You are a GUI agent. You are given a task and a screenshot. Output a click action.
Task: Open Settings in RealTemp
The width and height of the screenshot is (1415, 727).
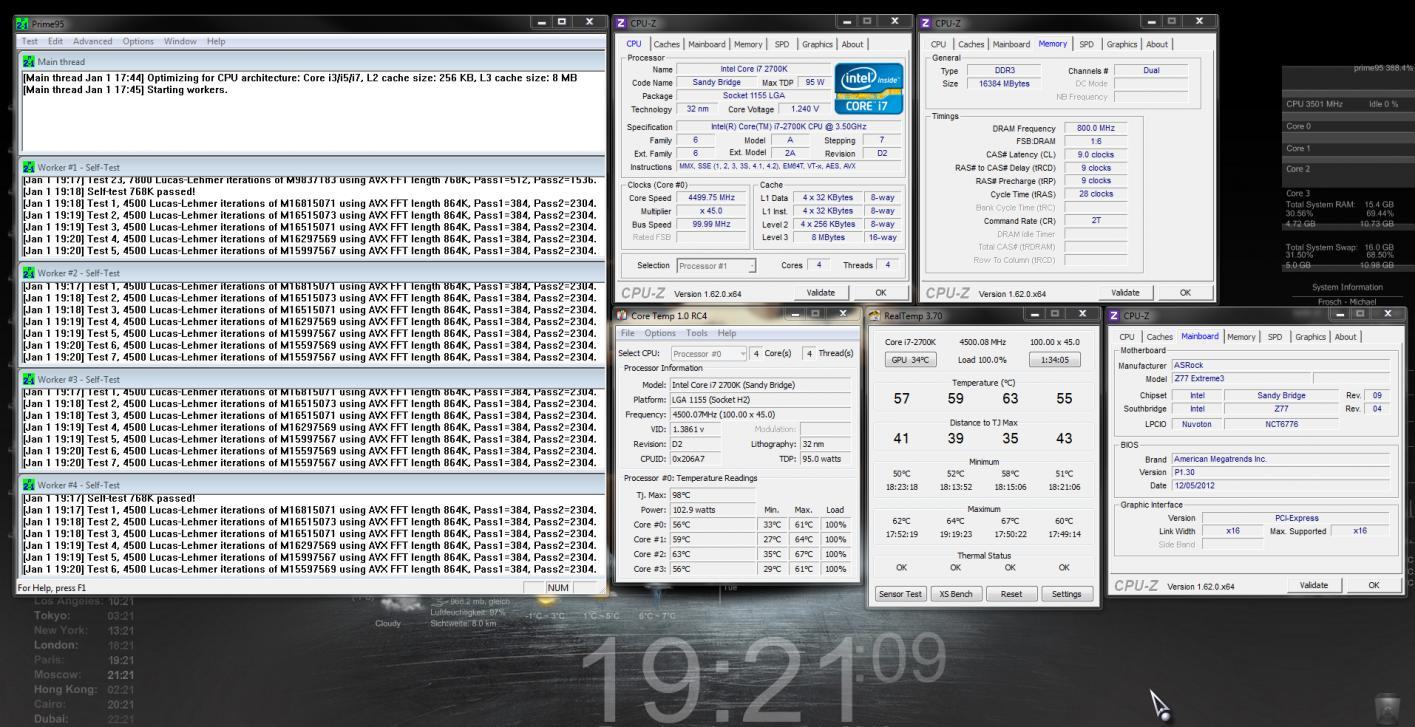(1066, 594)
